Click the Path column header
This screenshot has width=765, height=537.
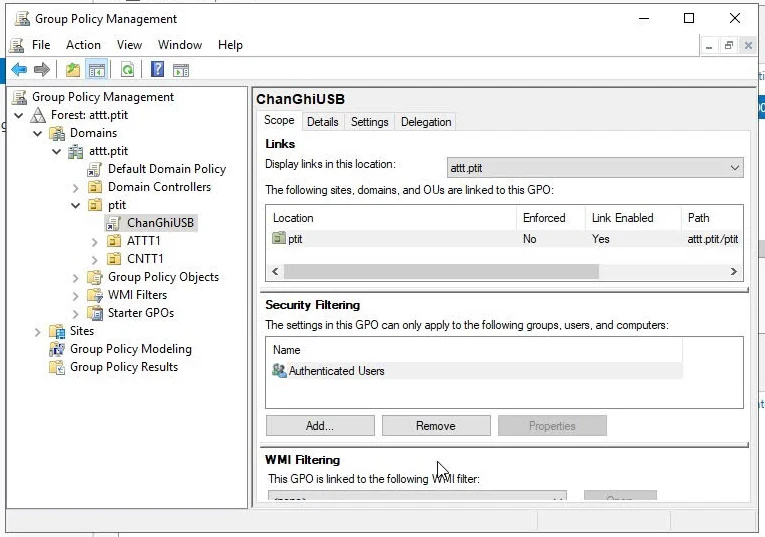coord(712,218)
